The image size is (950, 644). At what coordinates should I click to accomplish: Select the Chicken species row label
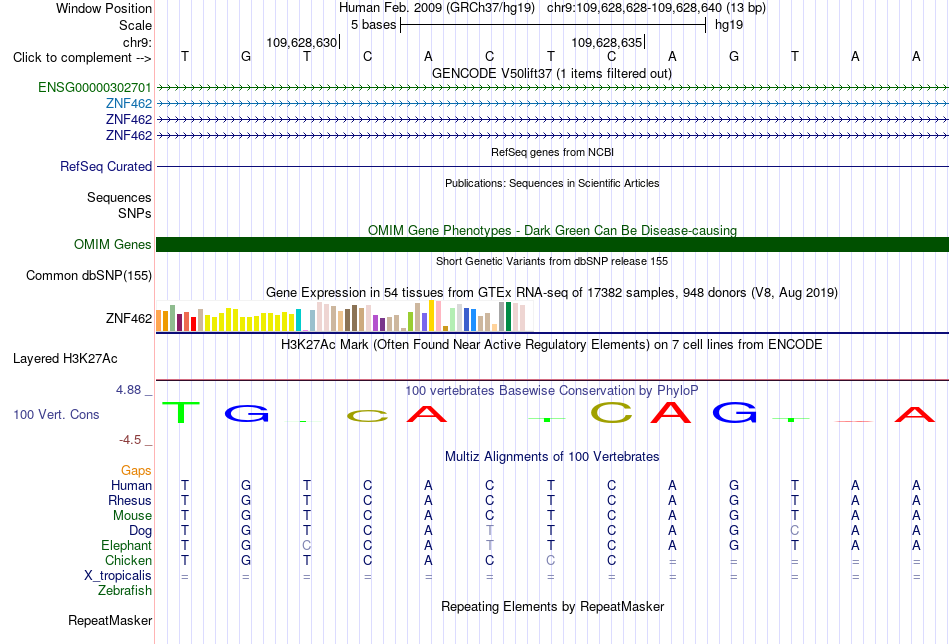(x=128, y=560)
